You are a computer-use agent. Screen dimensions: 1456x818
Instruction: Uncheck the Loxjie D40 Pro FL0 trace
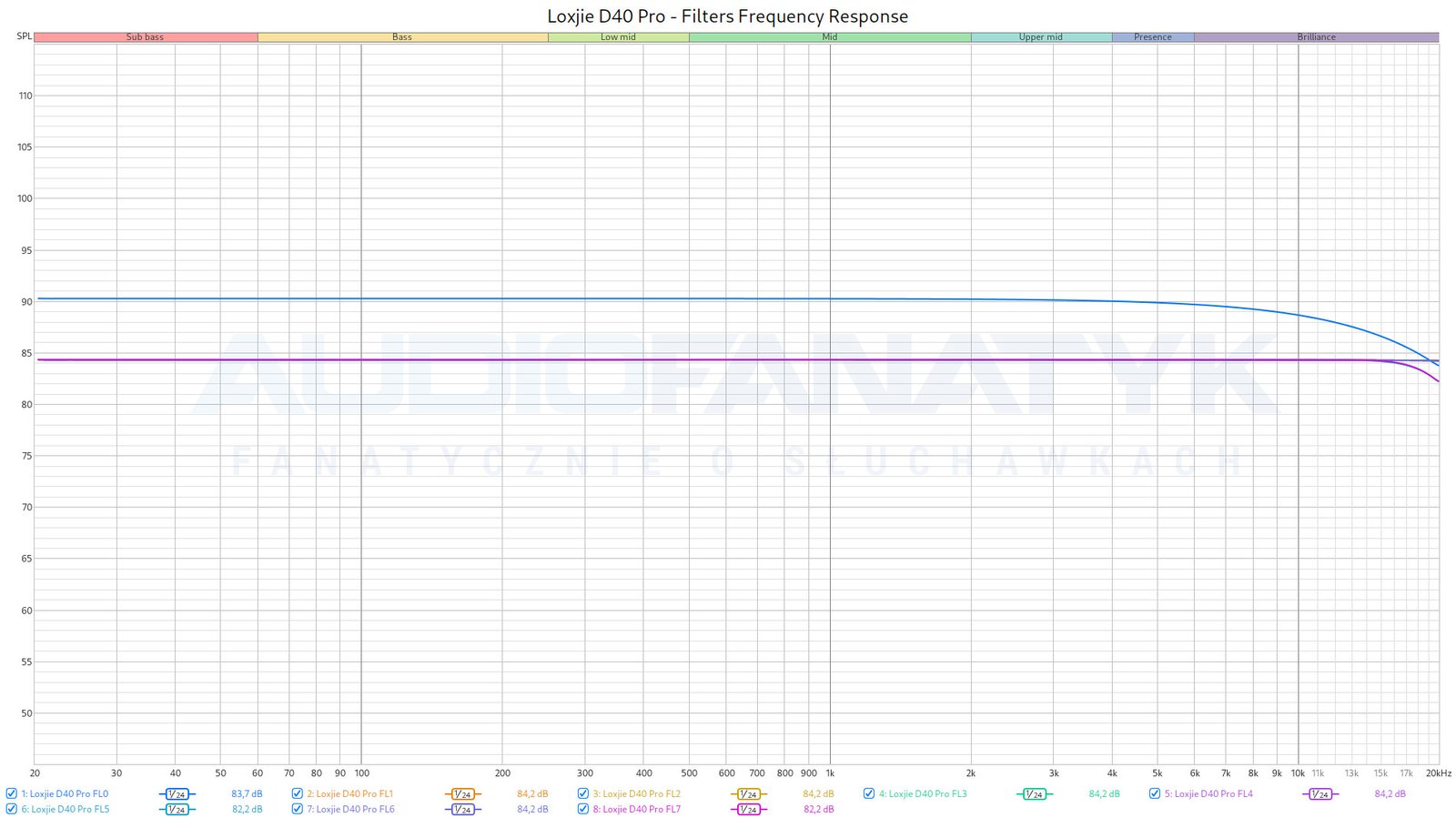point(12,793)
